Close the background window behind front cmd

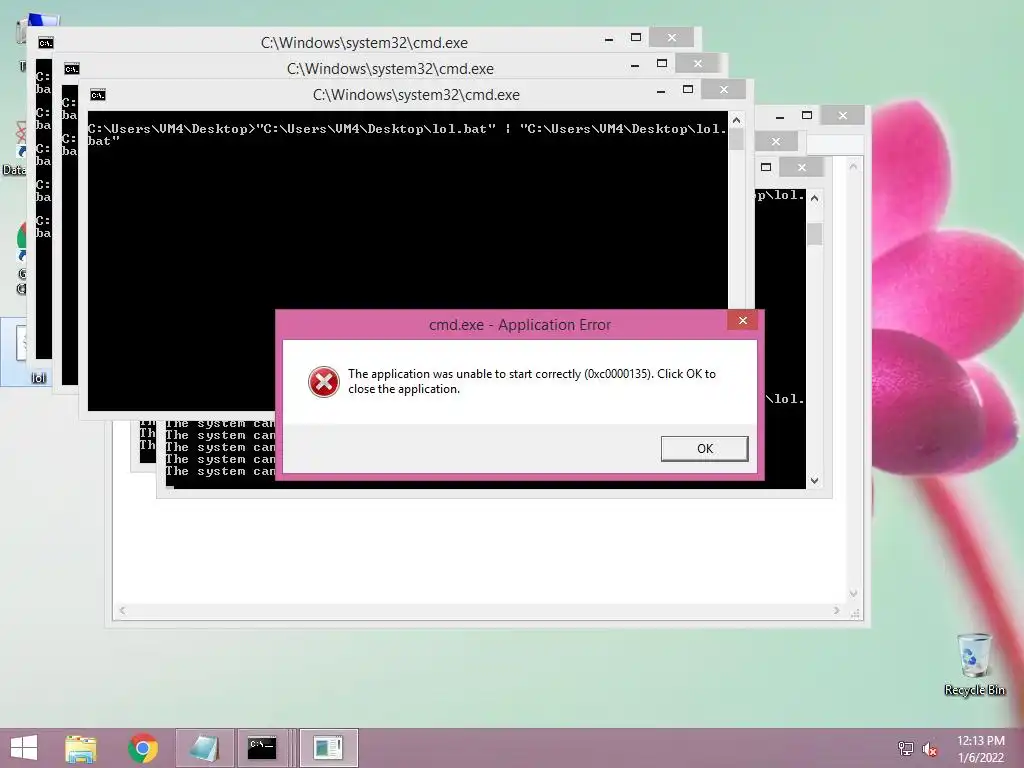click(842, 116)
